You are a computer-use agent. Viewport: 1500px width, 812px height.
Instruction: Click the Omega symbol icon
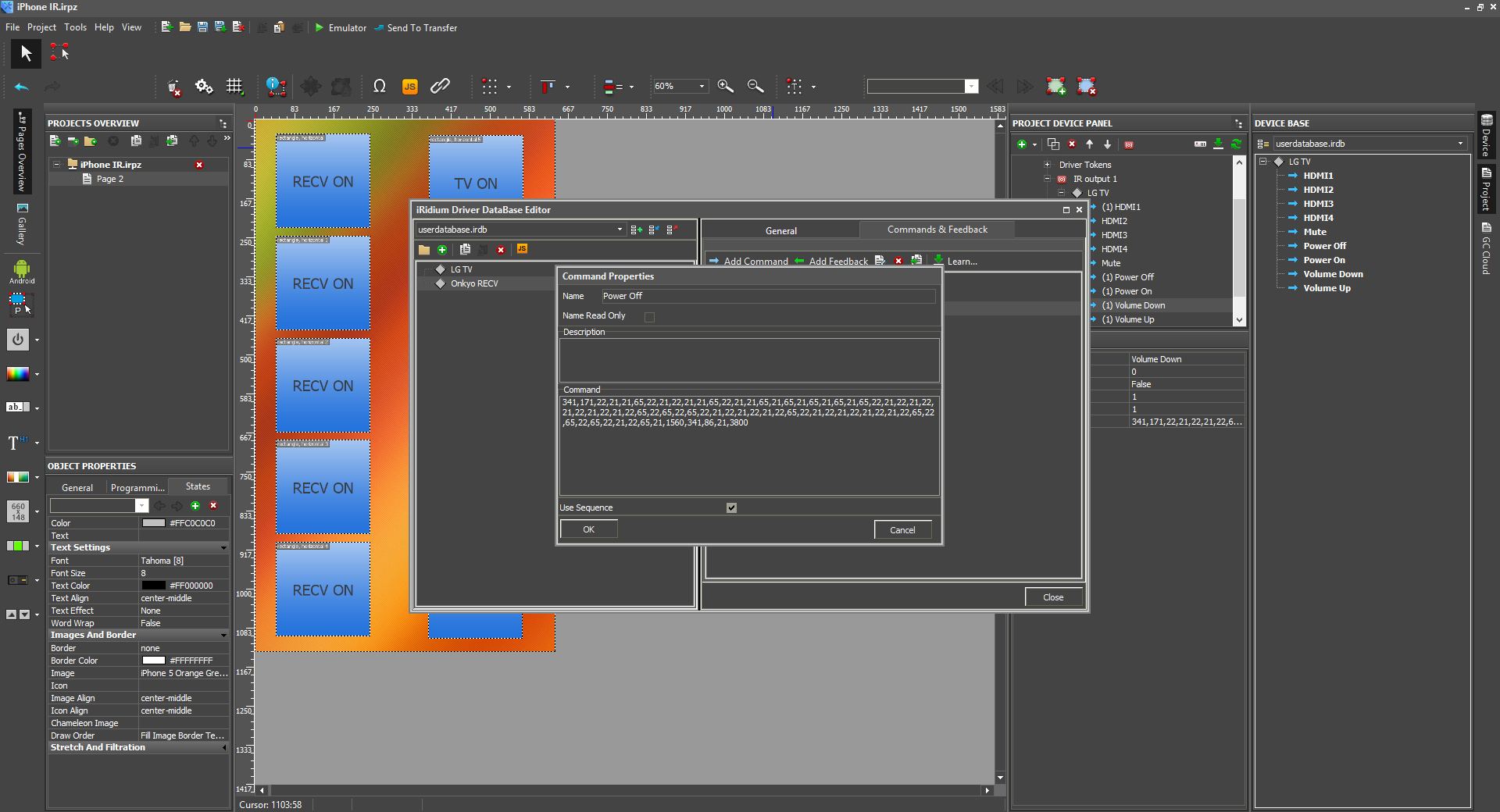coord(380,87)
